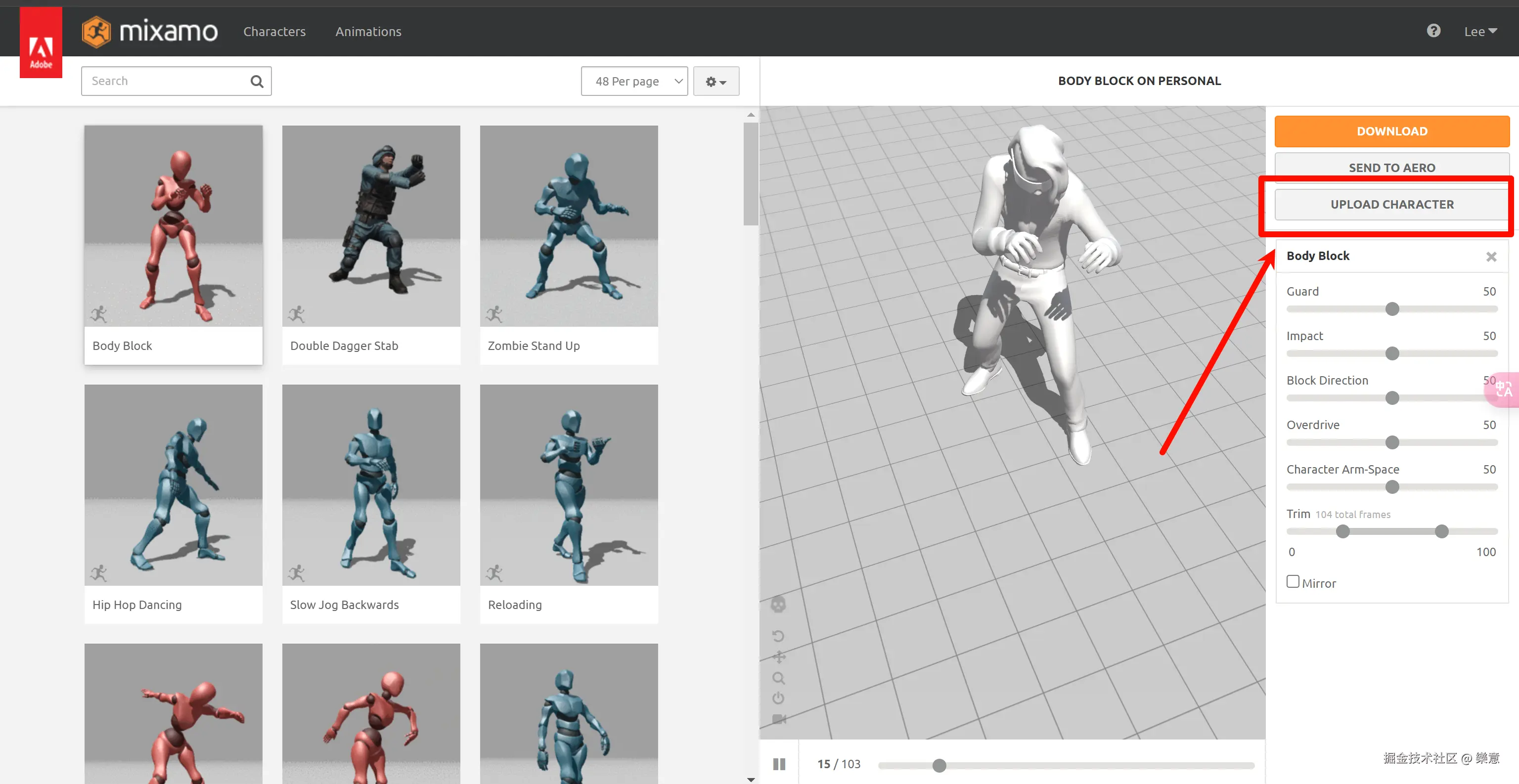Select the Hip Hop Dancing animation thumbnail

[174, 504]
